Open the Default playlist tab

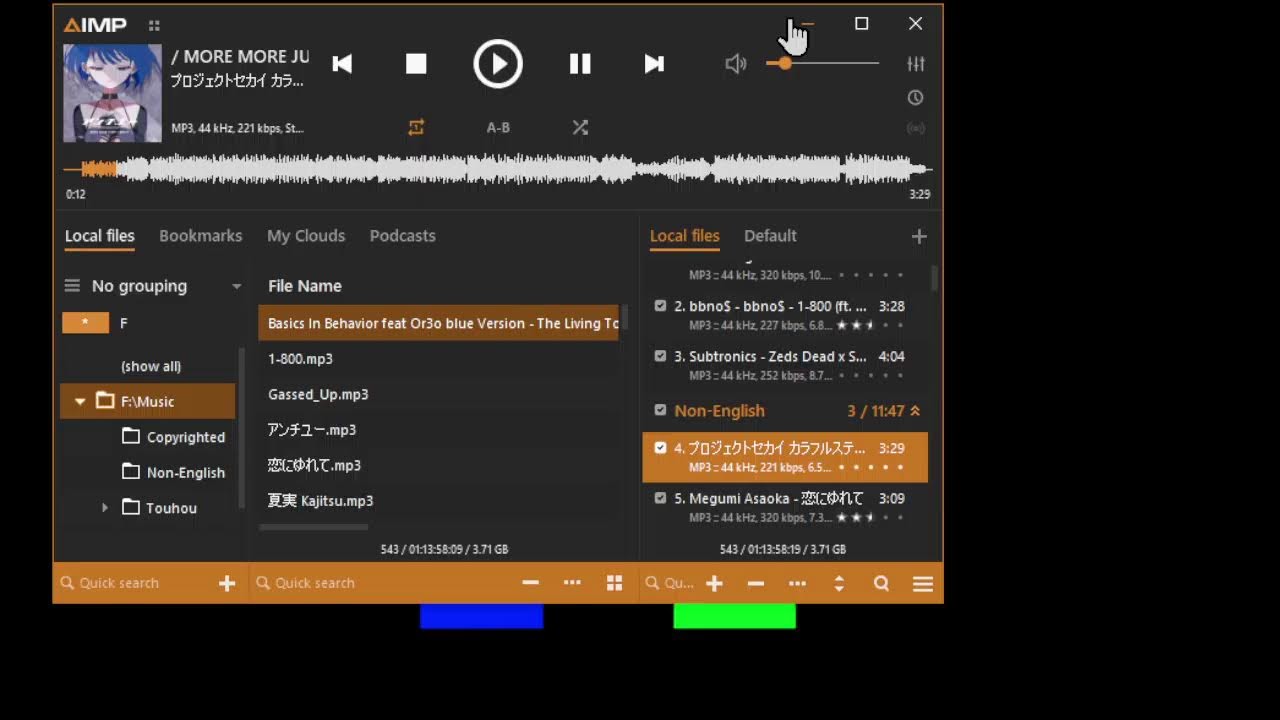pos(770,236)
